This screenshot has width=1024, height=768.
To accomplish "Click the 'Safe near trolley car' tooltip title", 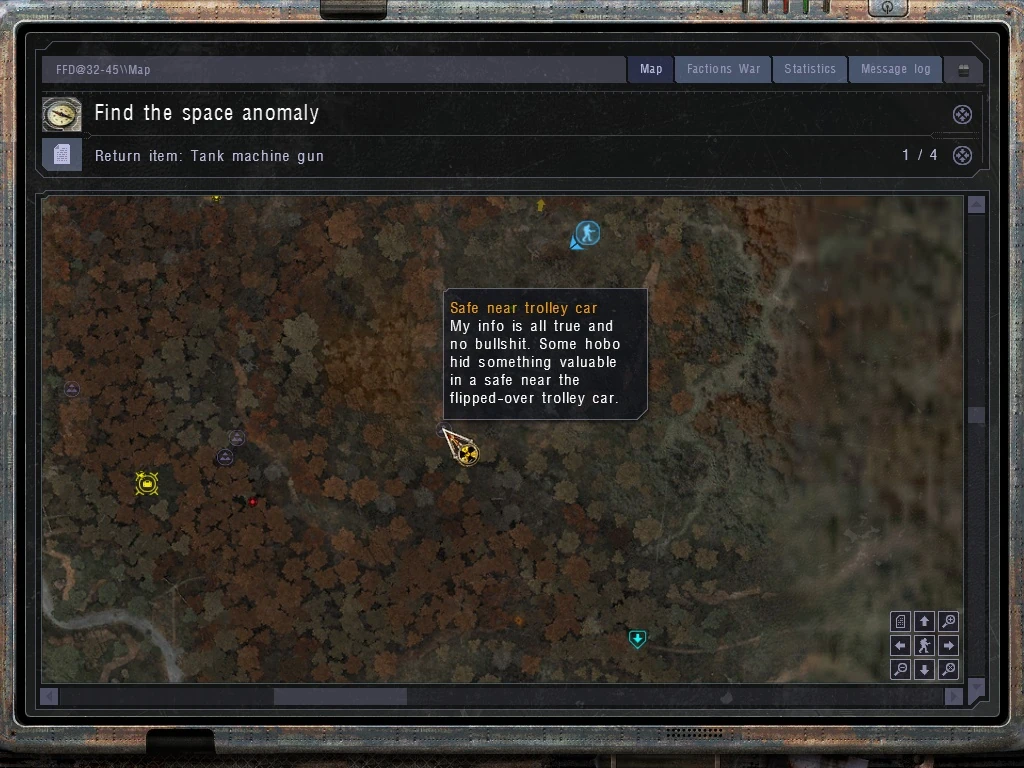I will [524, 308].
